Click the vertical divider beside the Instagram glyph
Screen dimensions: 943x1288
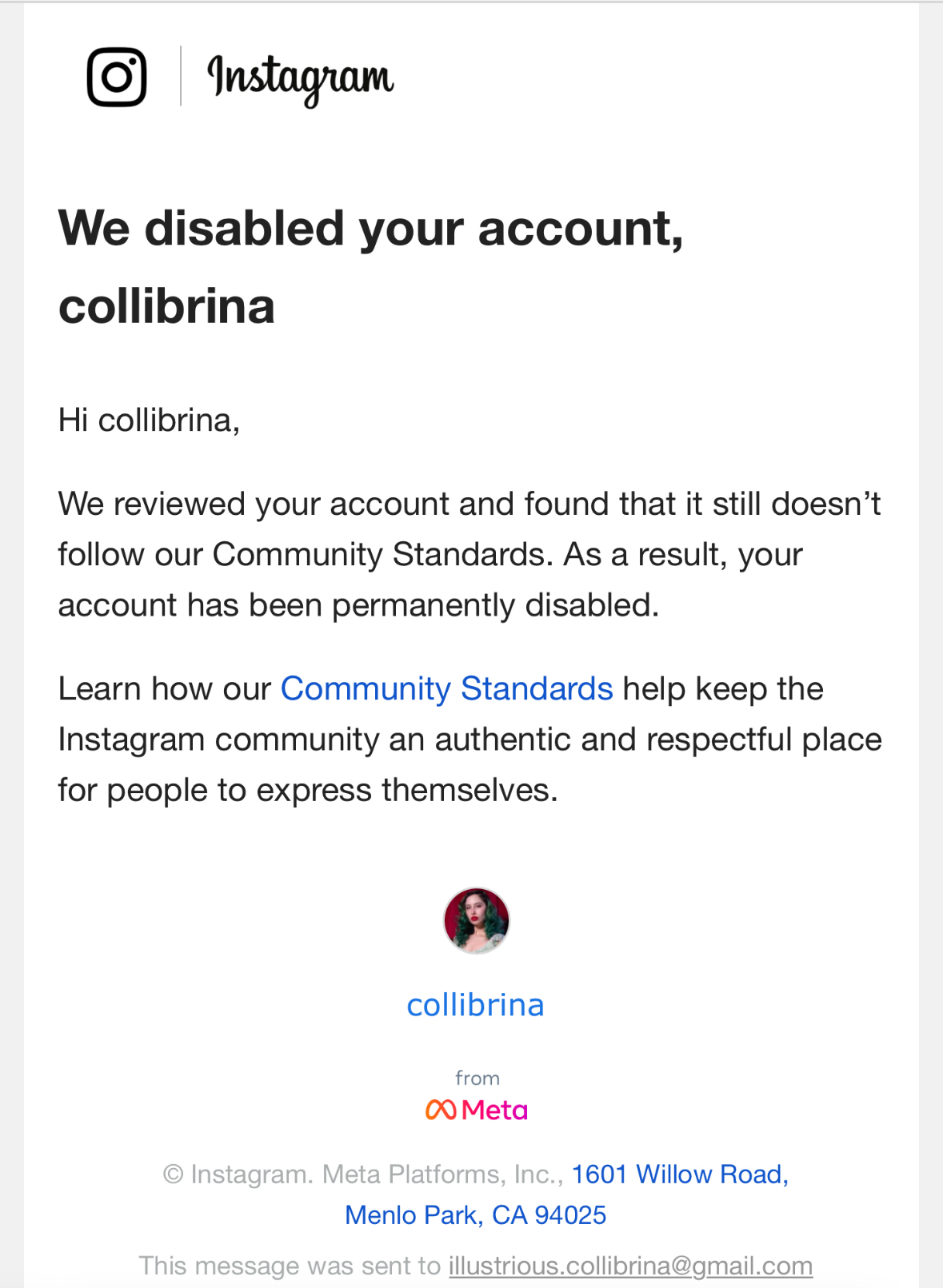(x=181, y=77)
